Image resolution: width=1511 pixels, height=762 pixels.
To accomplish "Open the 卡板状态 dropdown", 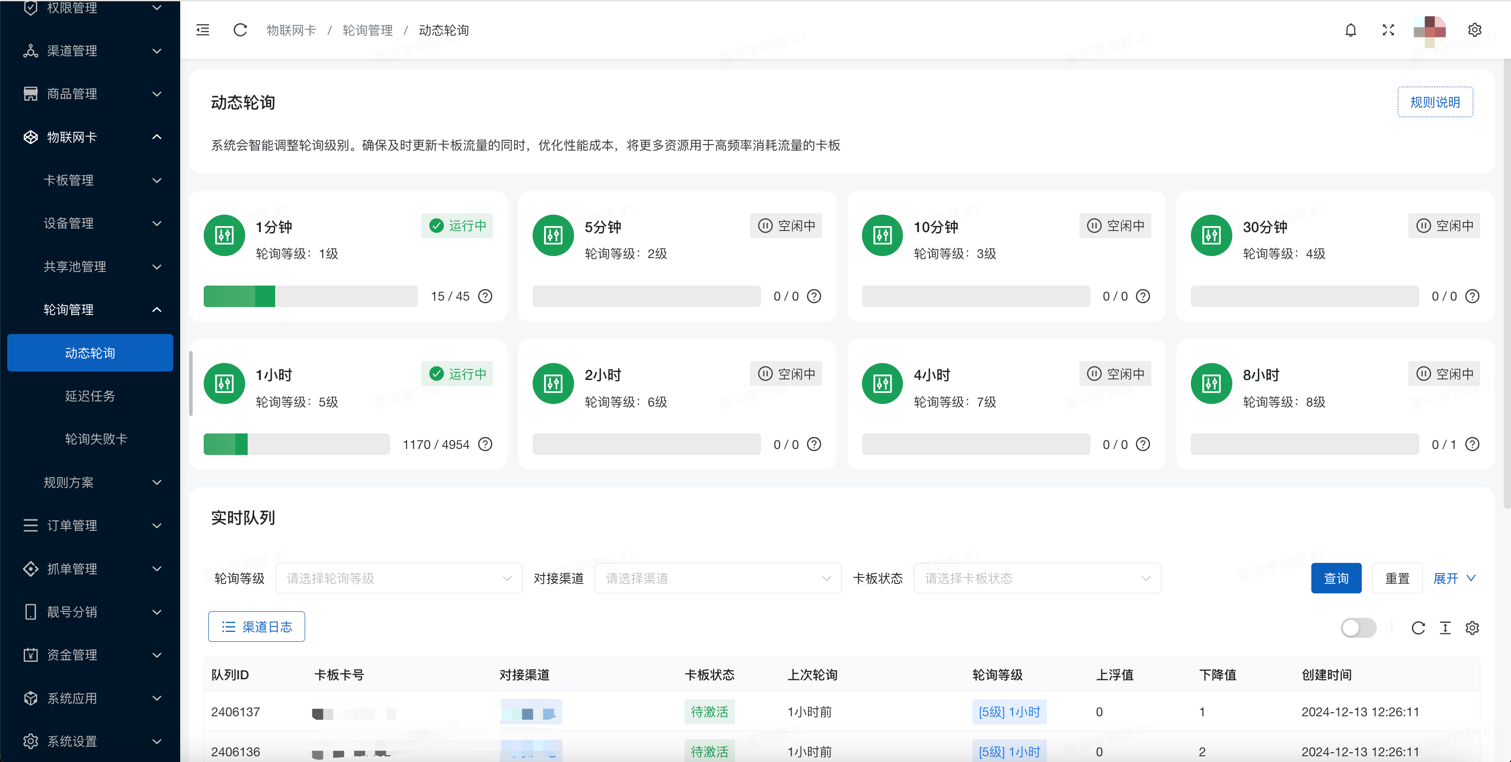I will [x=1036, y=578].
